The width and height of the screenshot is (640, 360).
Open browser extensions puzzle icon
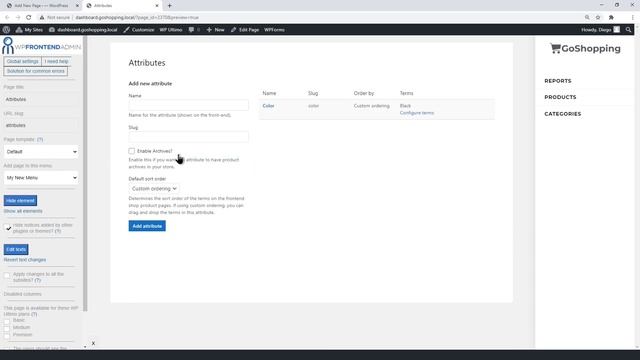611,18
